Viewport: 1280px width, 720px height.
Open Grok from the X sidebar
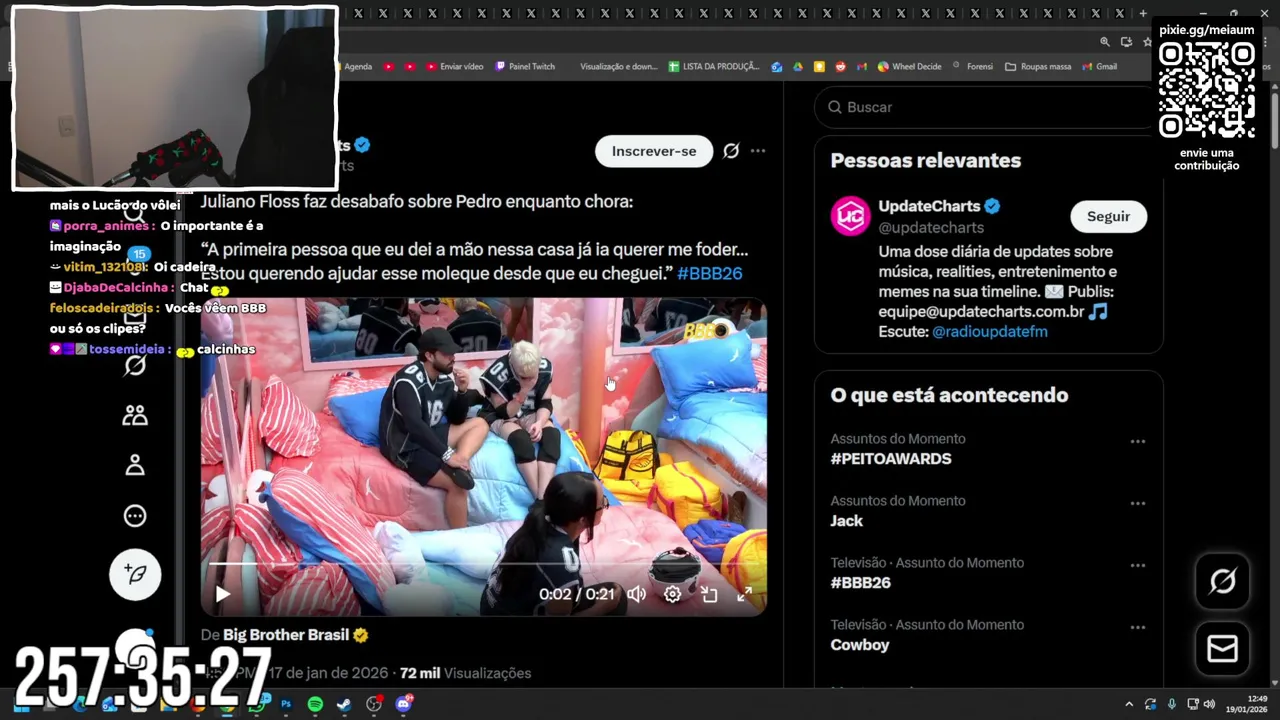pyautogui.click(x=135, y=365)
